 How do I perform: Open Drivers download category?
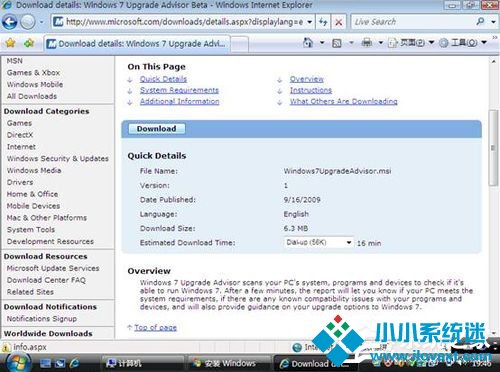(x=20, y=182)
